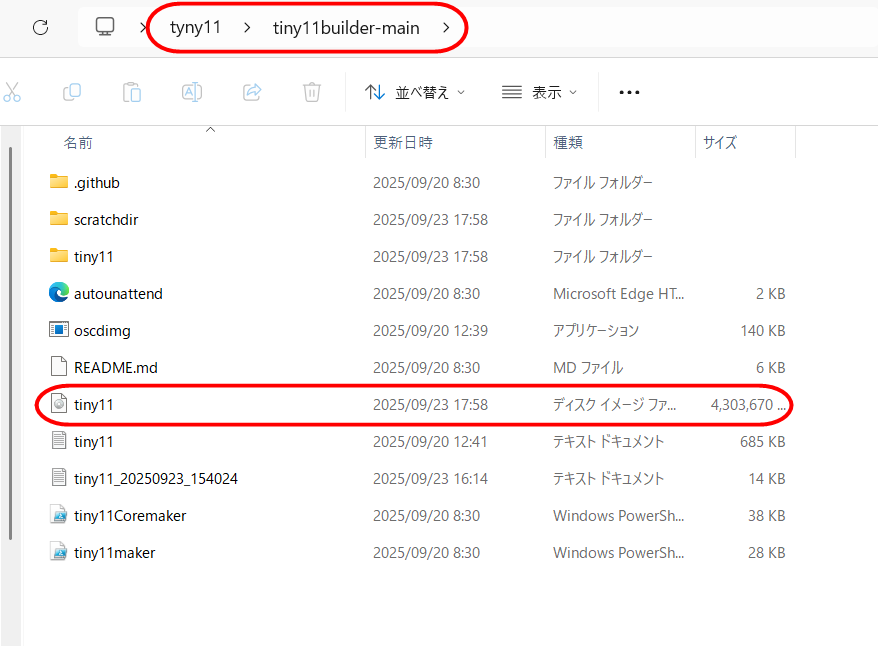The width and height of the screenshot is (878, 646).
Task: Select the oscdimg application file
Action: coord(102,330)
